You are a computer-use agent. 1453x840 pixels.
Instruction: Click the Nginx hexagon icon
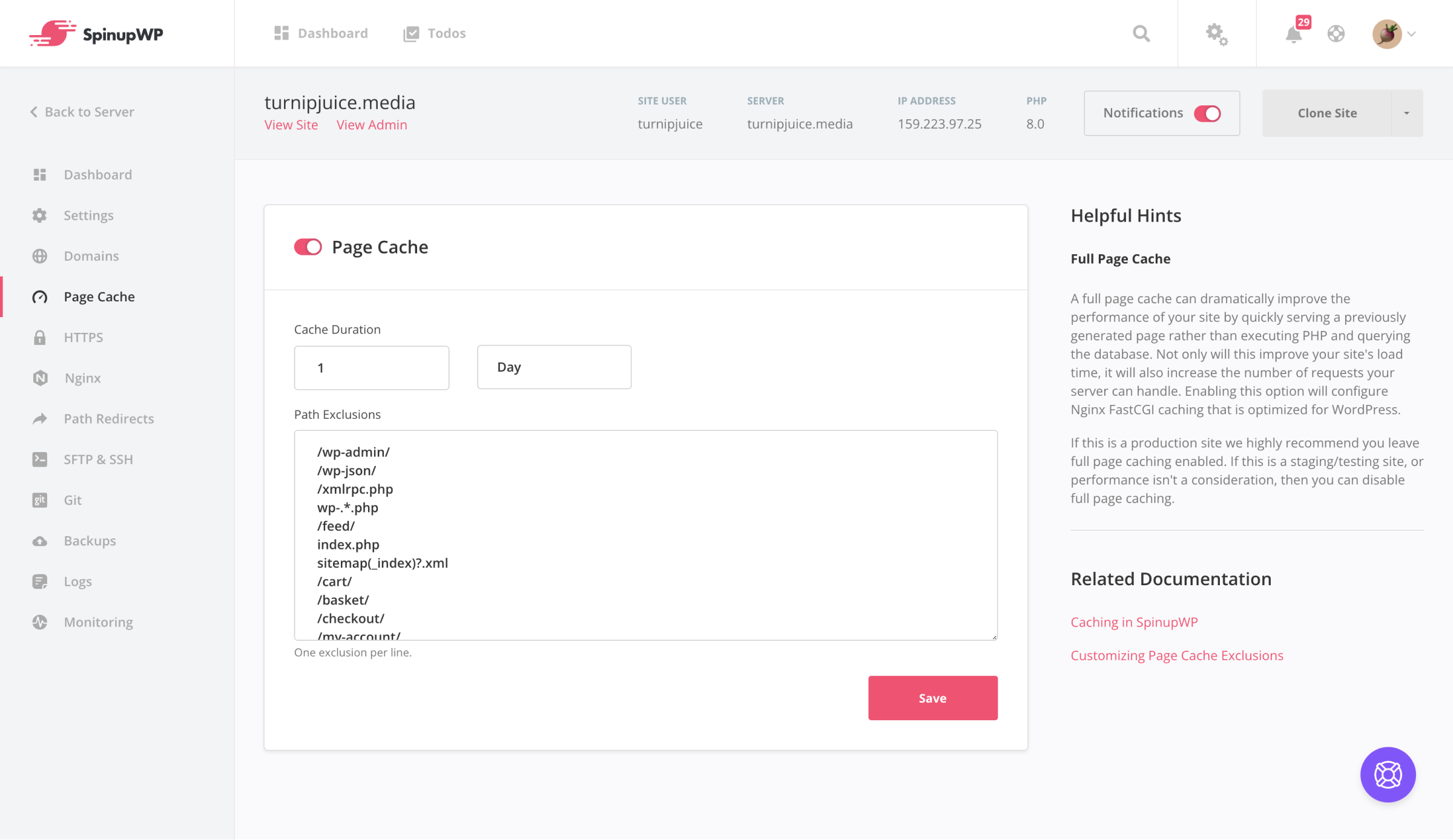[x=40, y=378]
